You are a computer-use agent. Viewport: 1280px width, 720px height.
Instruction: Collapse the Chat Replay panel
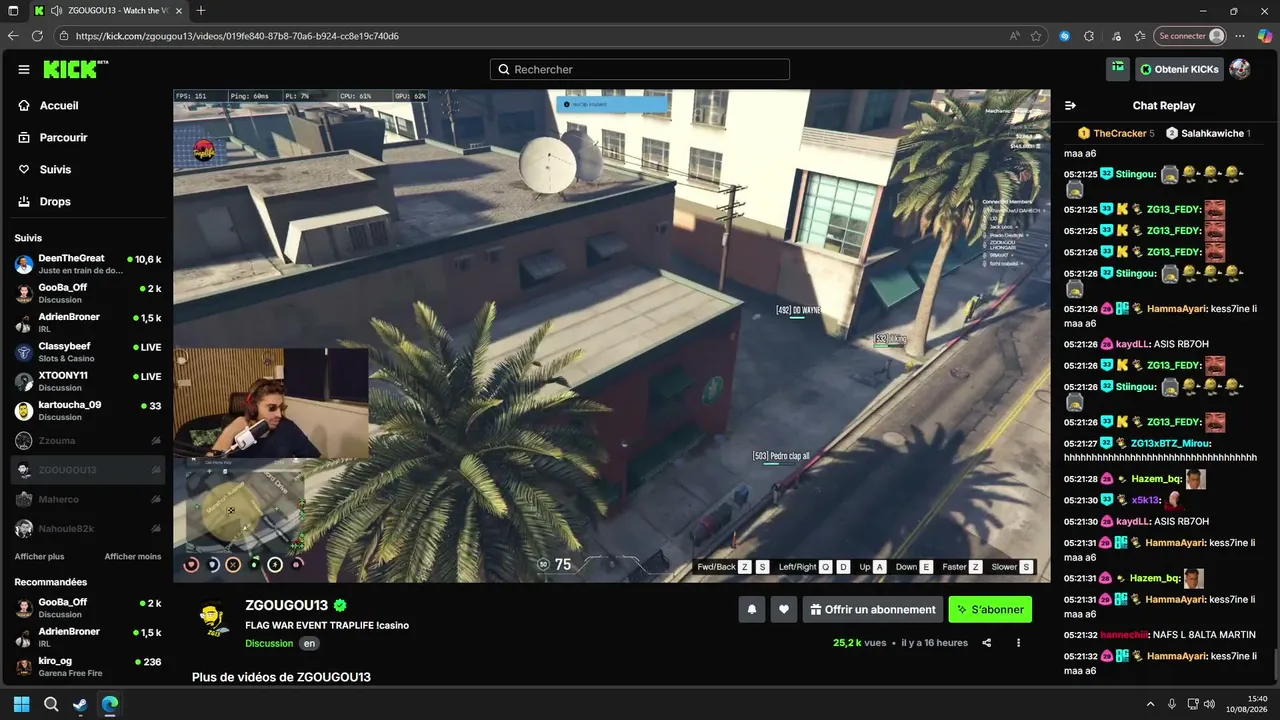click(x=1070, y=106)
